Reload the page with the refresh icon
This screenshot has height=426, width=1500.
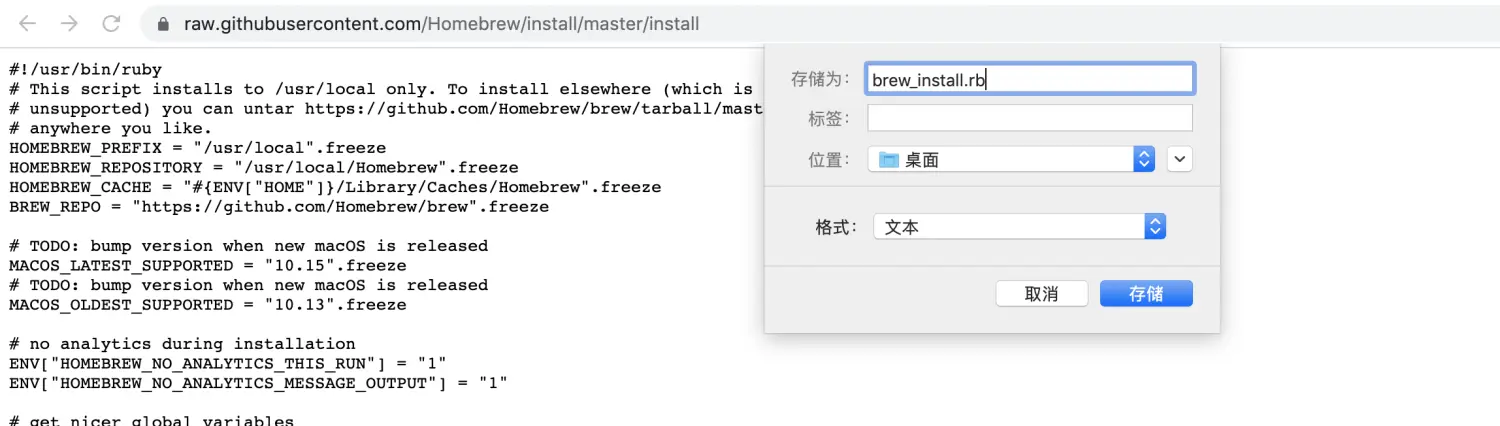click(x=111, y=23)
